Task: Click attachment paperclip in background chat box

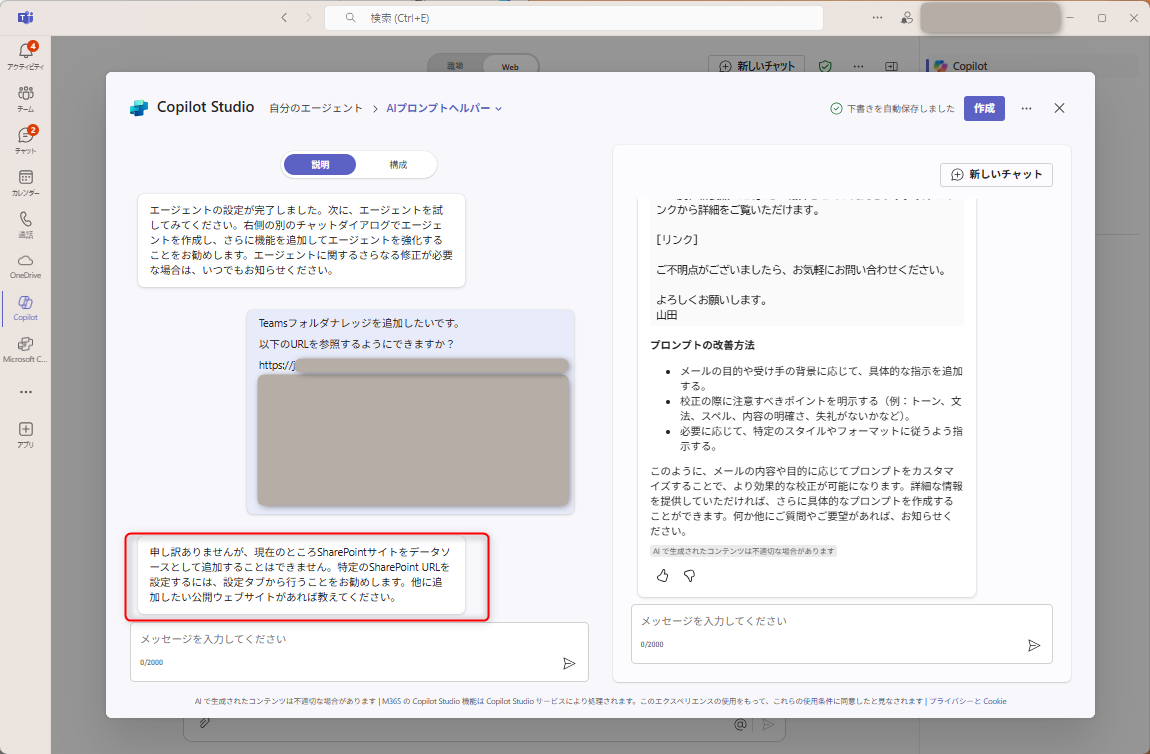Action: pos(205,724)
